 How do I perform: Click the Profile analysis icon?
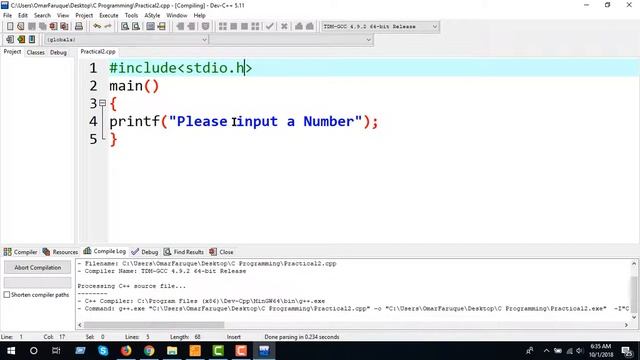click(x=299, y=27)
